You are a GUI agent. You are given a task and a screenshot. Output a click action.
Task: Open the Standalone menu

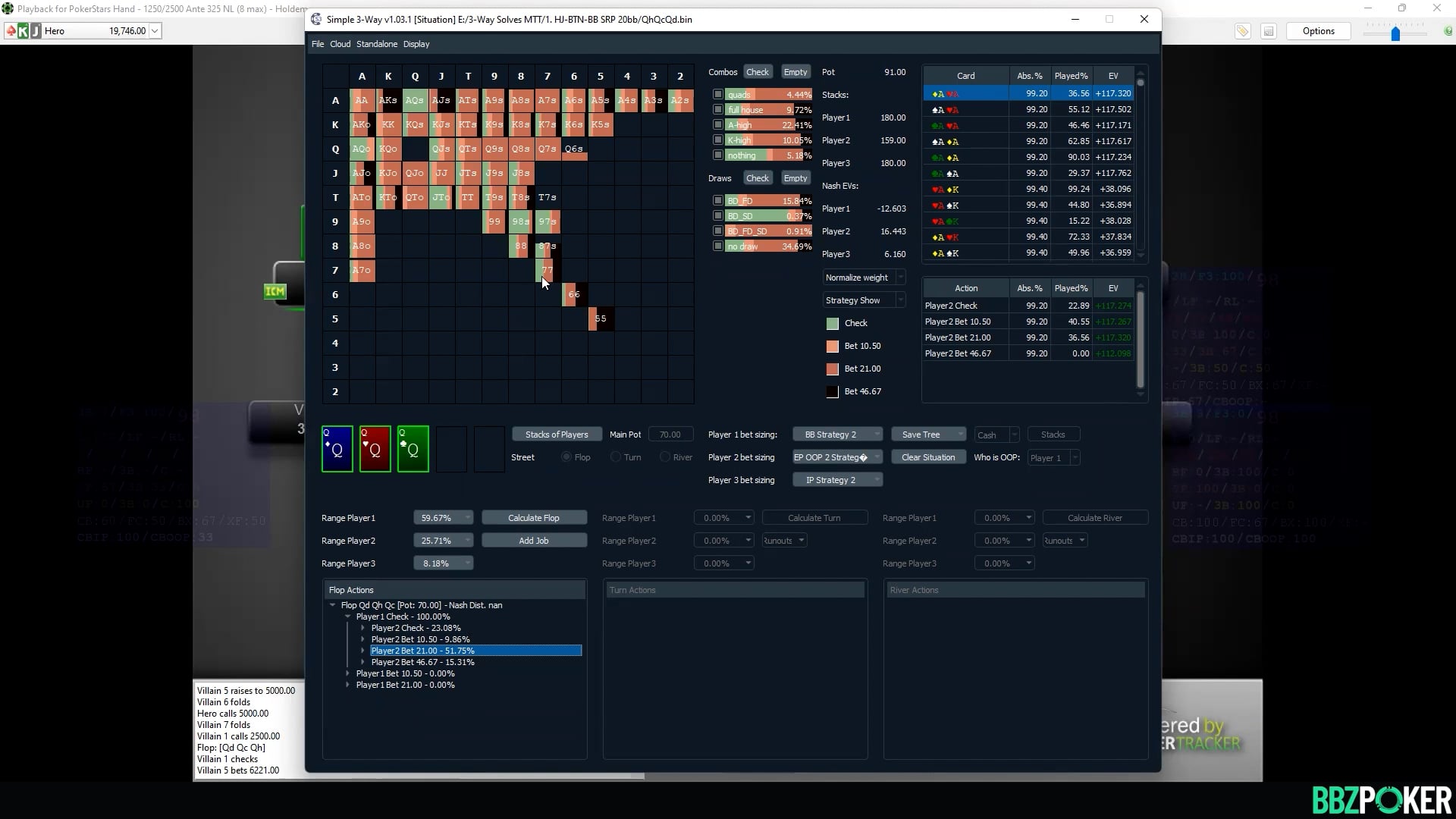tap(377, 44)
